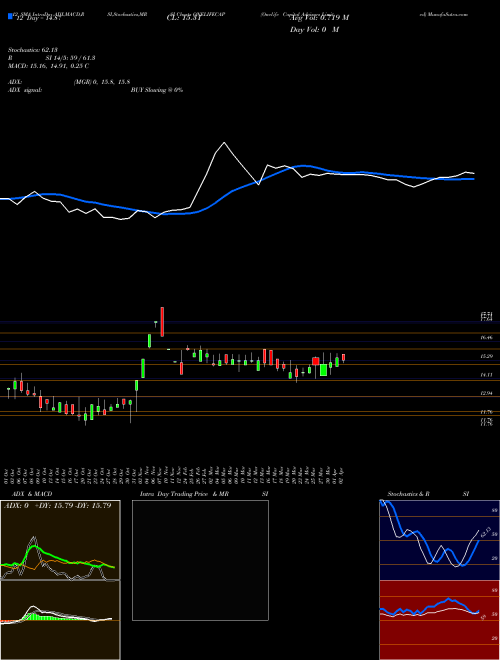Click the 16.46 price axis label
This screenshot has height=660, width=500.
point(487,337)
